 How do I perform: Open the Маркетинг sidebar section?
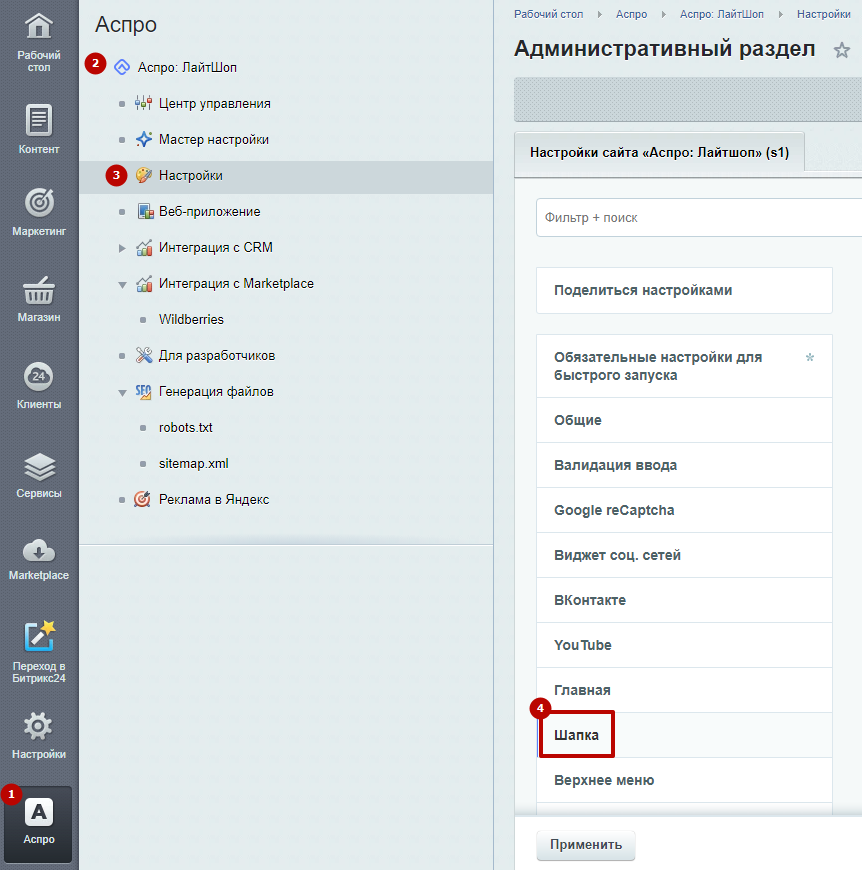pos(39,212)
